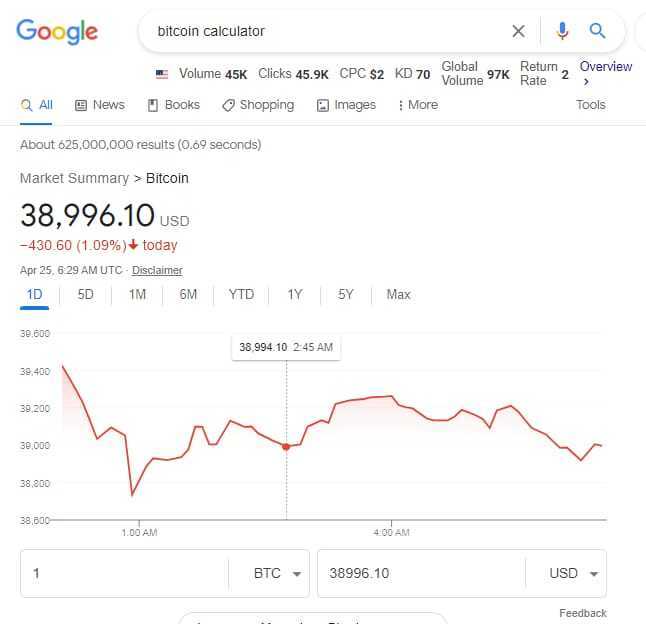The image size is (646, 624).
Task: Open the Tools button
Action: pyautogui.click(x=591, y=105)
